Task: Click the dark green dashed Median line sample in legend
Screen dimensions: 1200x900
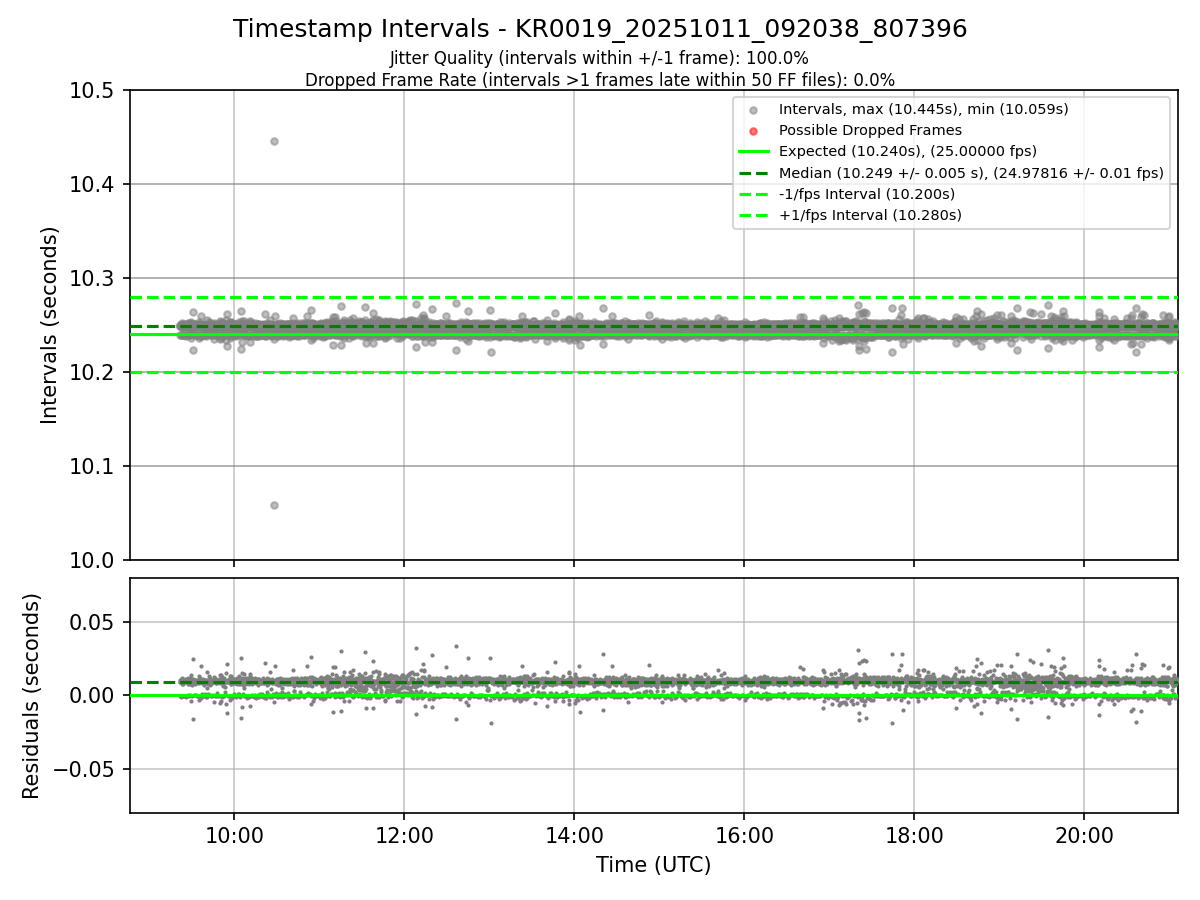Action: (754, 173)
